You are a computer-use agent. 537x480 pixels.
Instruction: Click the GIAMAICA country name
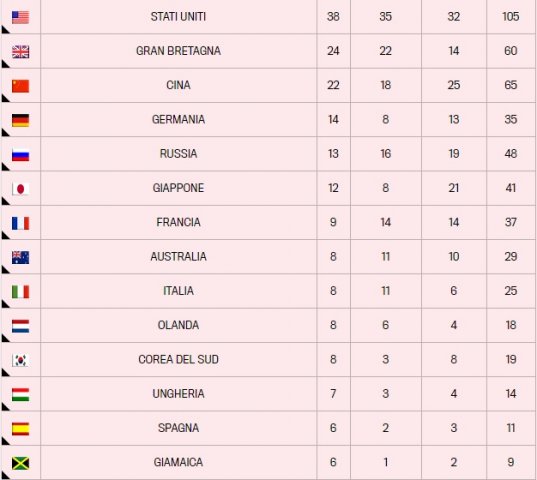[178, 462]
